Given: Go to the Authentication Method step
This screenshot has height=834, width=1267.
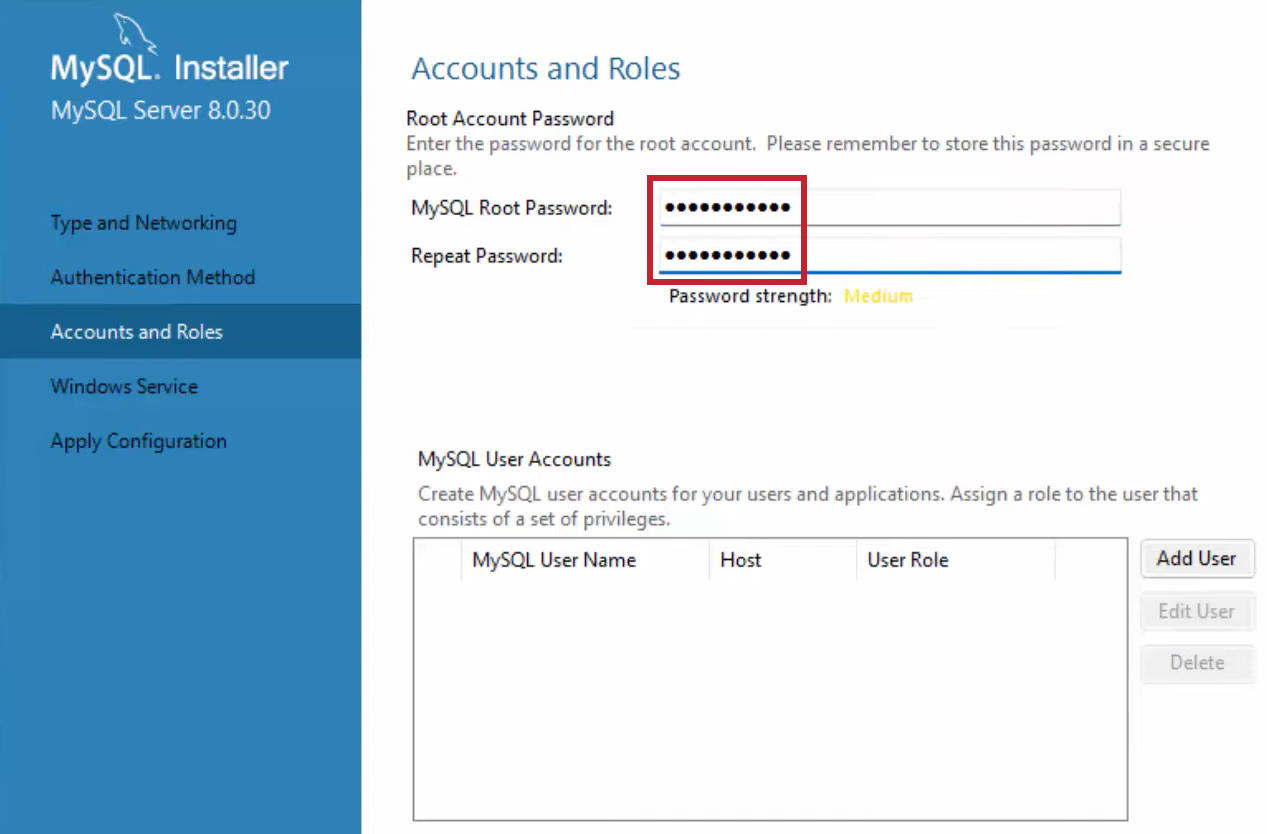Looking at the screenshot, I should click(x=153, y=277).
